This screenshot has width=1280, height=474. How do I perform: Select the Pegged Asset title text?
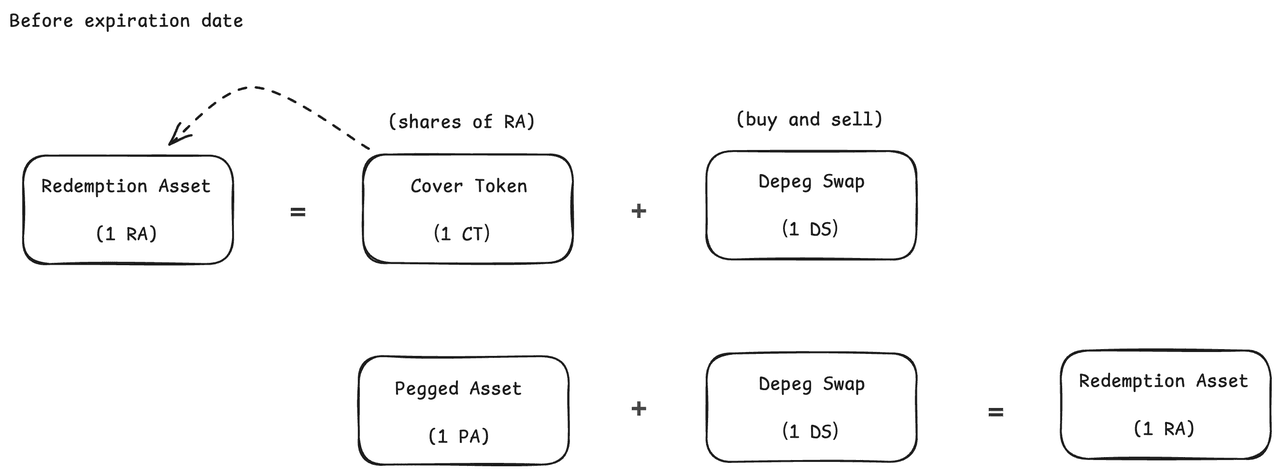pyautogui.click(x=458, y=388)
